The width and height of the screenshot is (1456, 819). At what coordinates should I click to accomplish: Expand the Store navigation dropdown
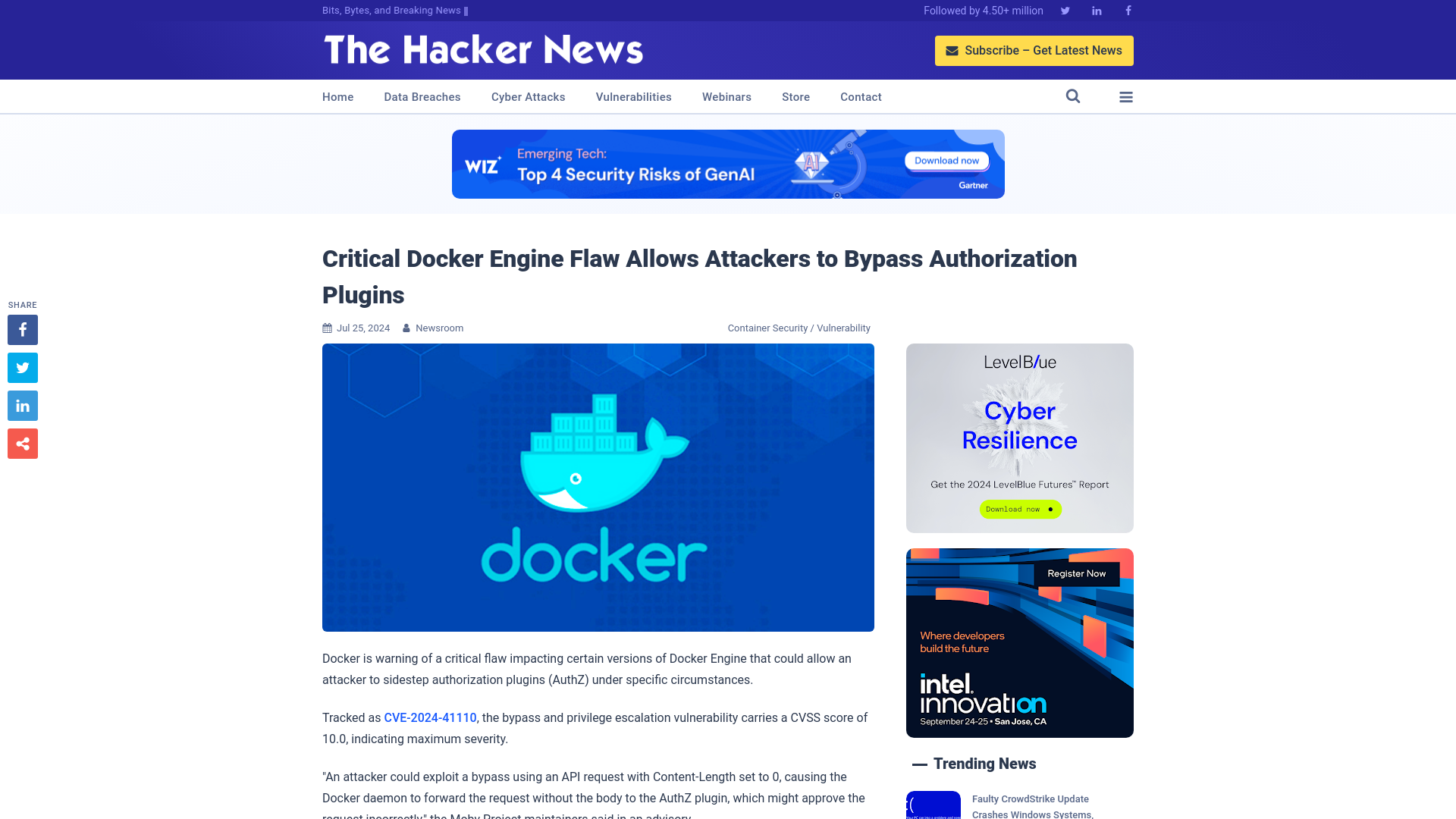tap(795, 96)
